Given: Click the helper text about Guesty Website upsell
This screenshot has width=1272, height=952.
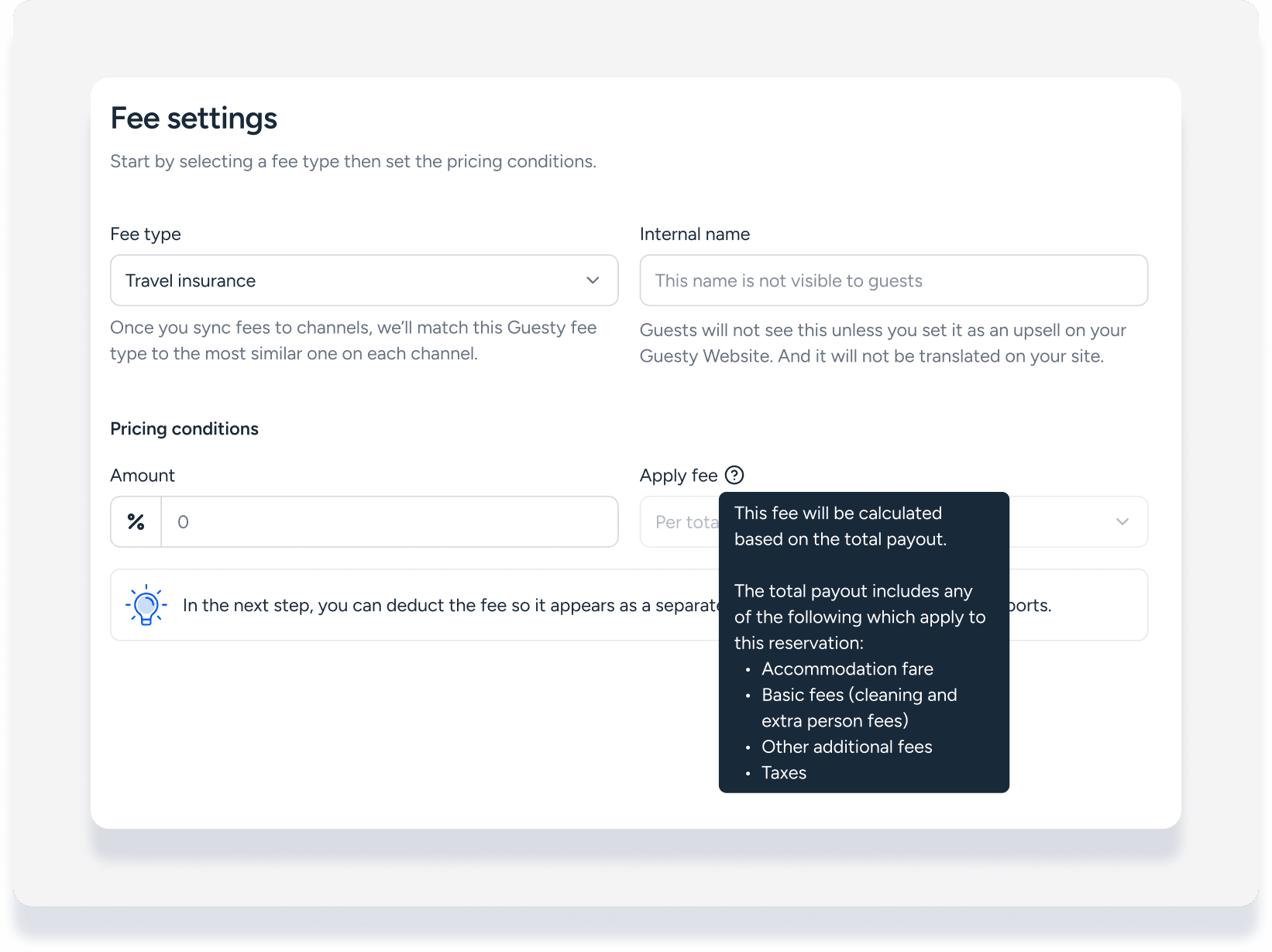Looking at the screenshot, I should pyautogui.click(x=882, y=343).
